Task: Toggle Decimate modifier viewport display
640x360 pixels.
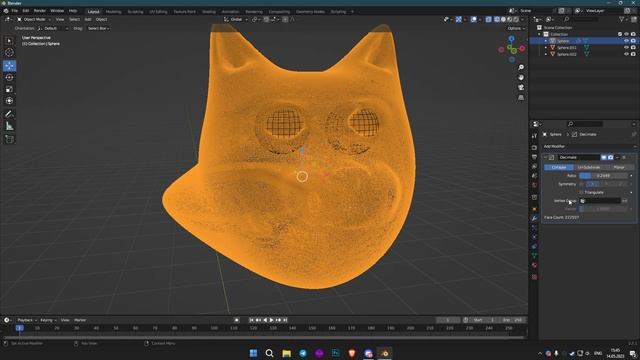Action: (604, 158)
